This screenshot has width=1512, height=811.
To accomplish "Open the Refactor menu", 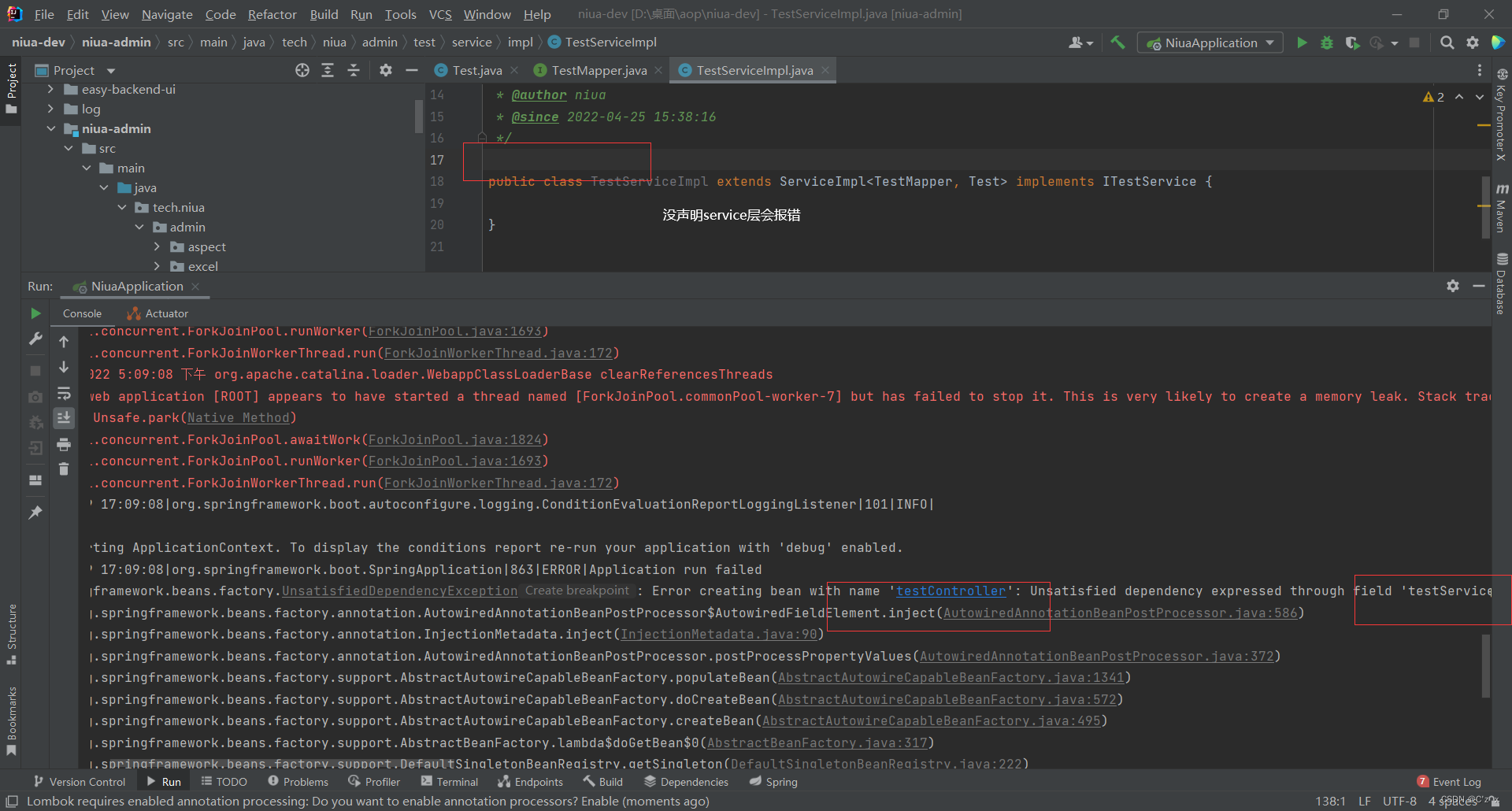I will pos(272,14).
